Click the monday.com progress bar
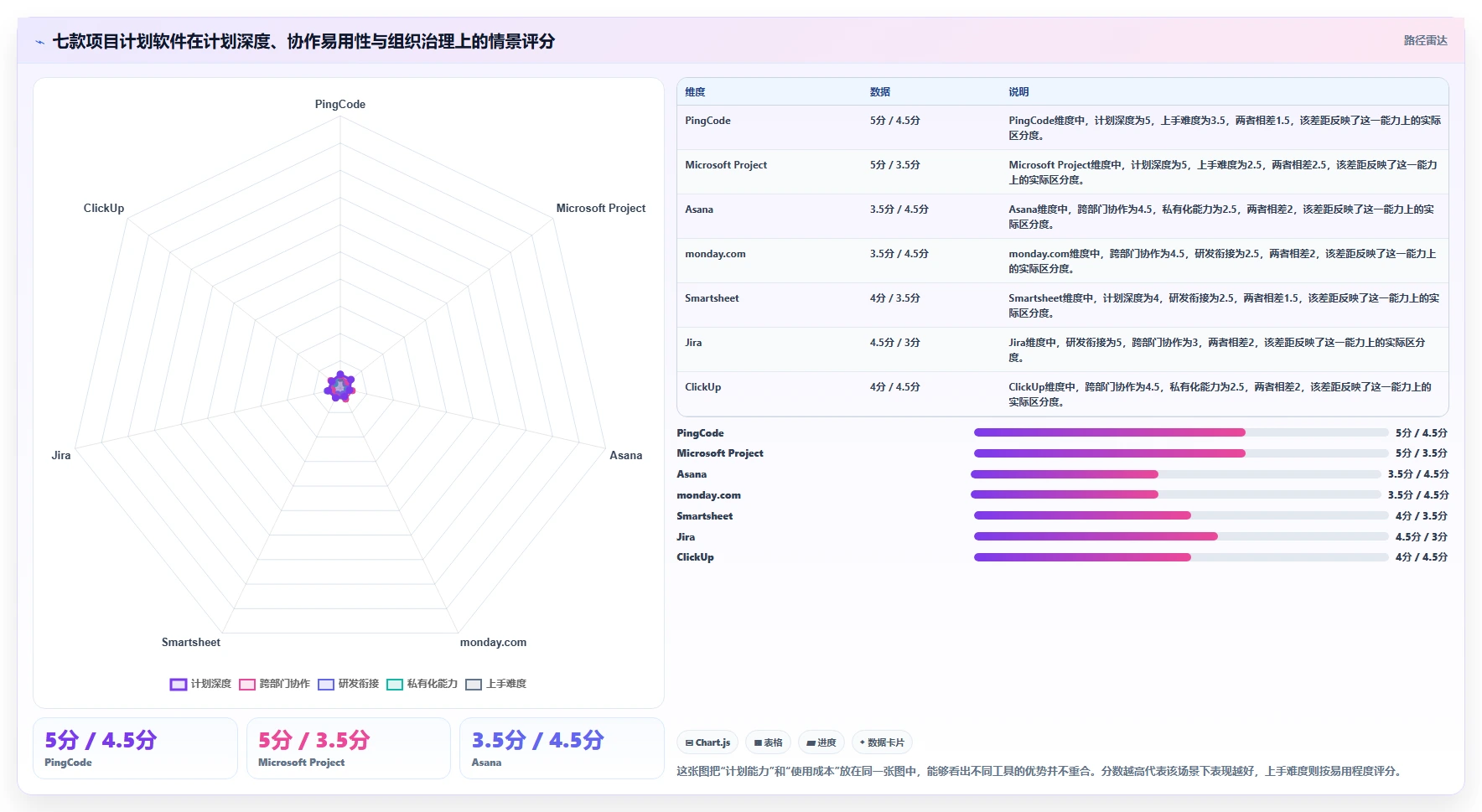Viewport: 1482px width, 812px height. (1175, 494)
